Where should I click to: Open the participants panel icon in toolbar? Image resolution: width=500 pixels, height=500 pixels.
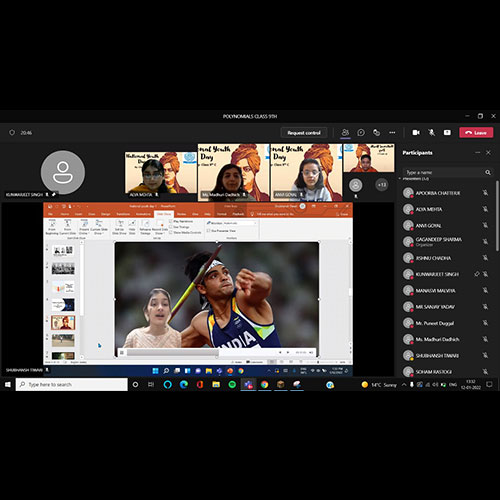tap(345, 133)
